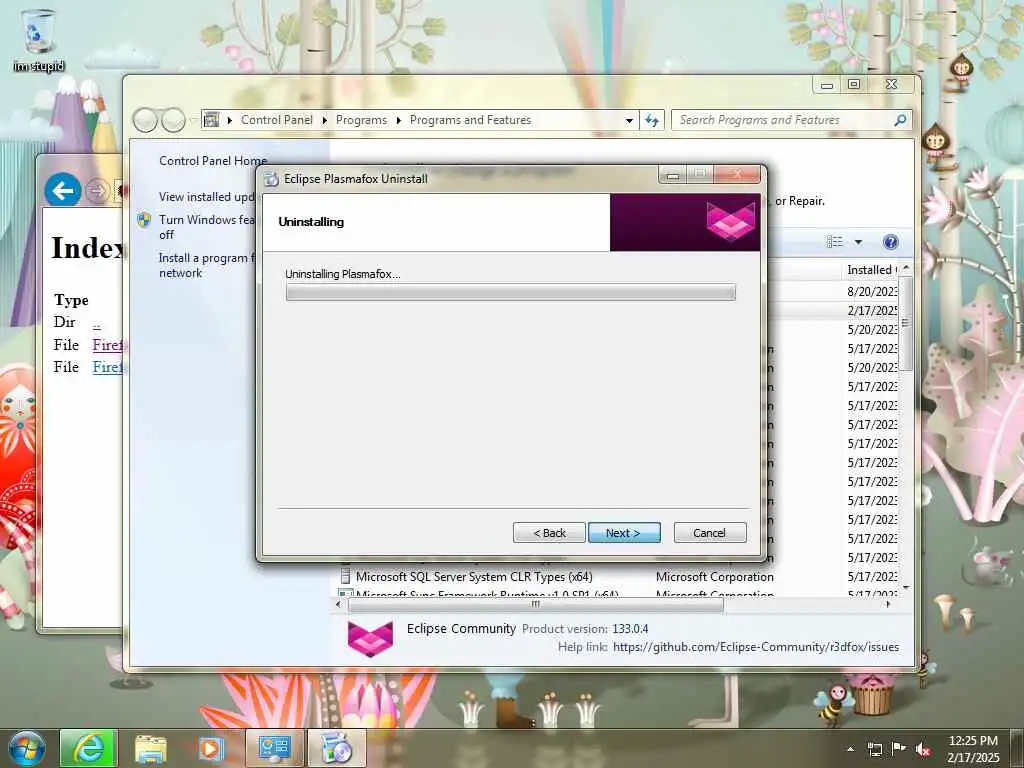The height and width of the screenshot is (768, 1024).
Task: Click Forward arrow in the browser window
Action: coord(97,191)
